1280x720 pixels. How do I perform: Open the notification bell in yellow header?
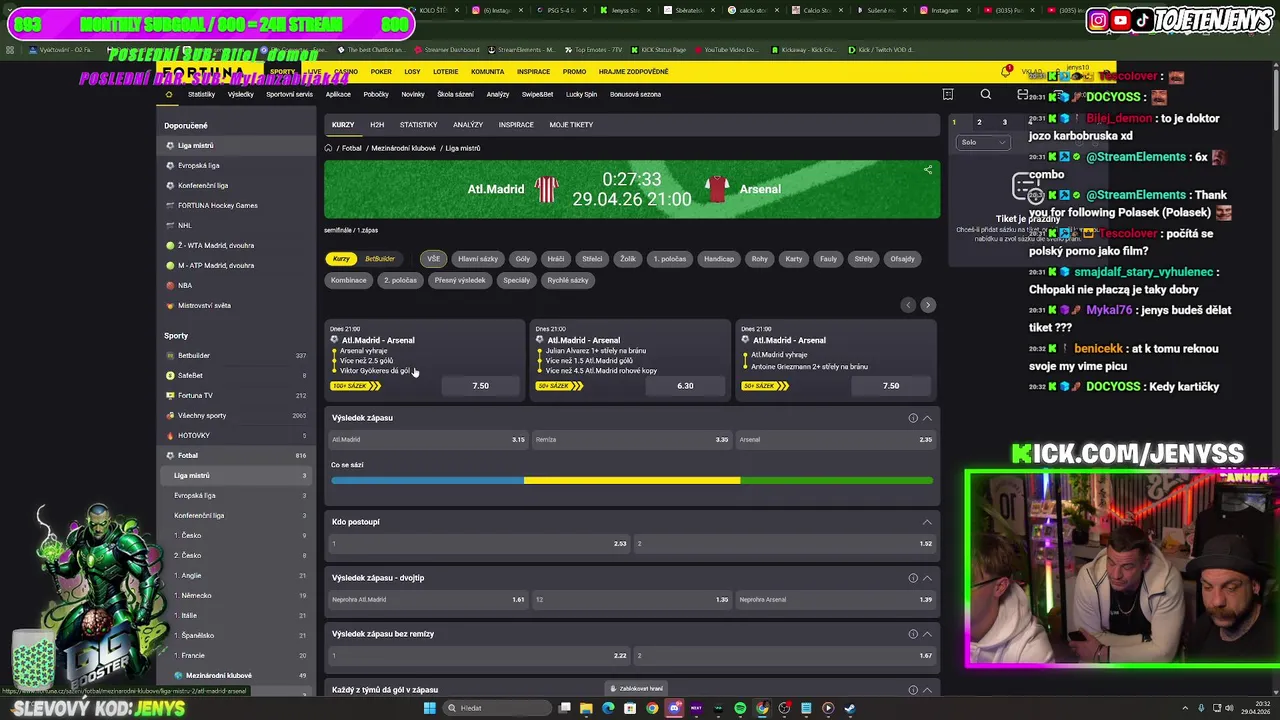coord(1006,72)
